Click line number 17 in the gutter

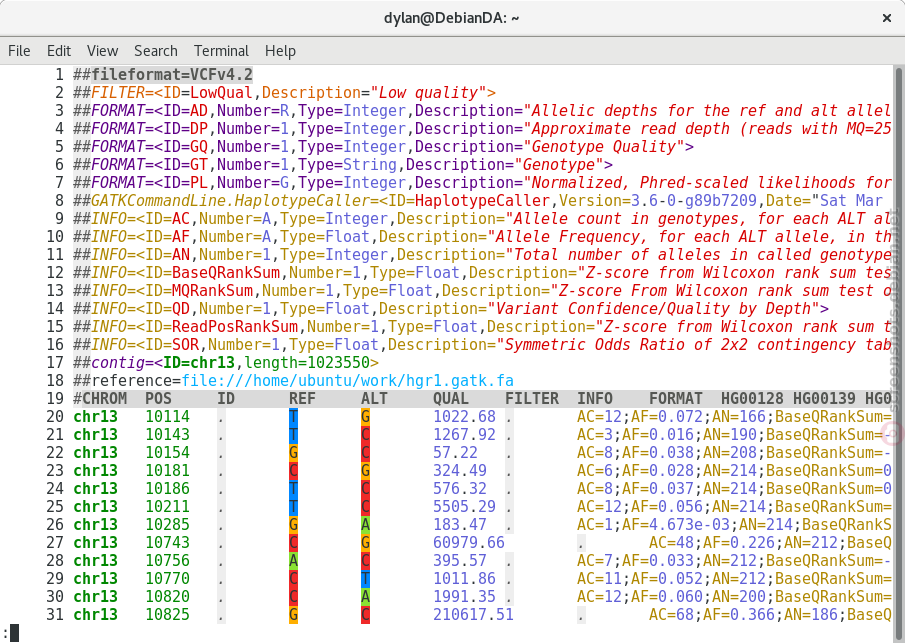click(x=55, y=362)
